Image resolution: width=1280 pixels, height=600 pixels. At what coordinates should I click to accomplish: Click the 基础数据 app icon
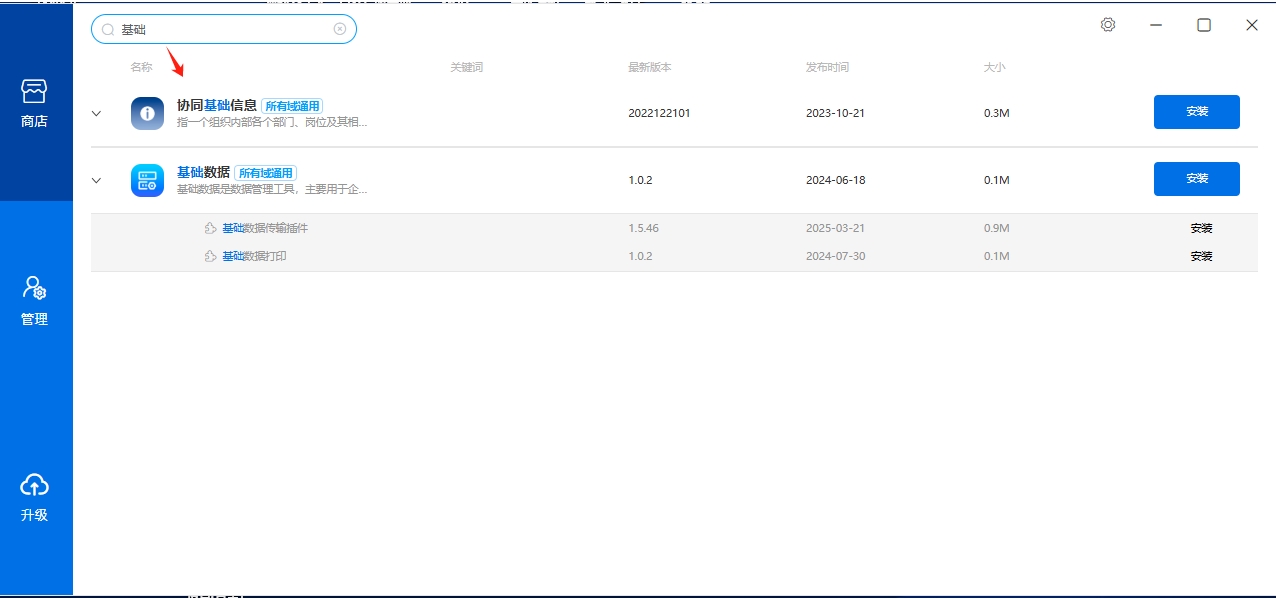147,180
